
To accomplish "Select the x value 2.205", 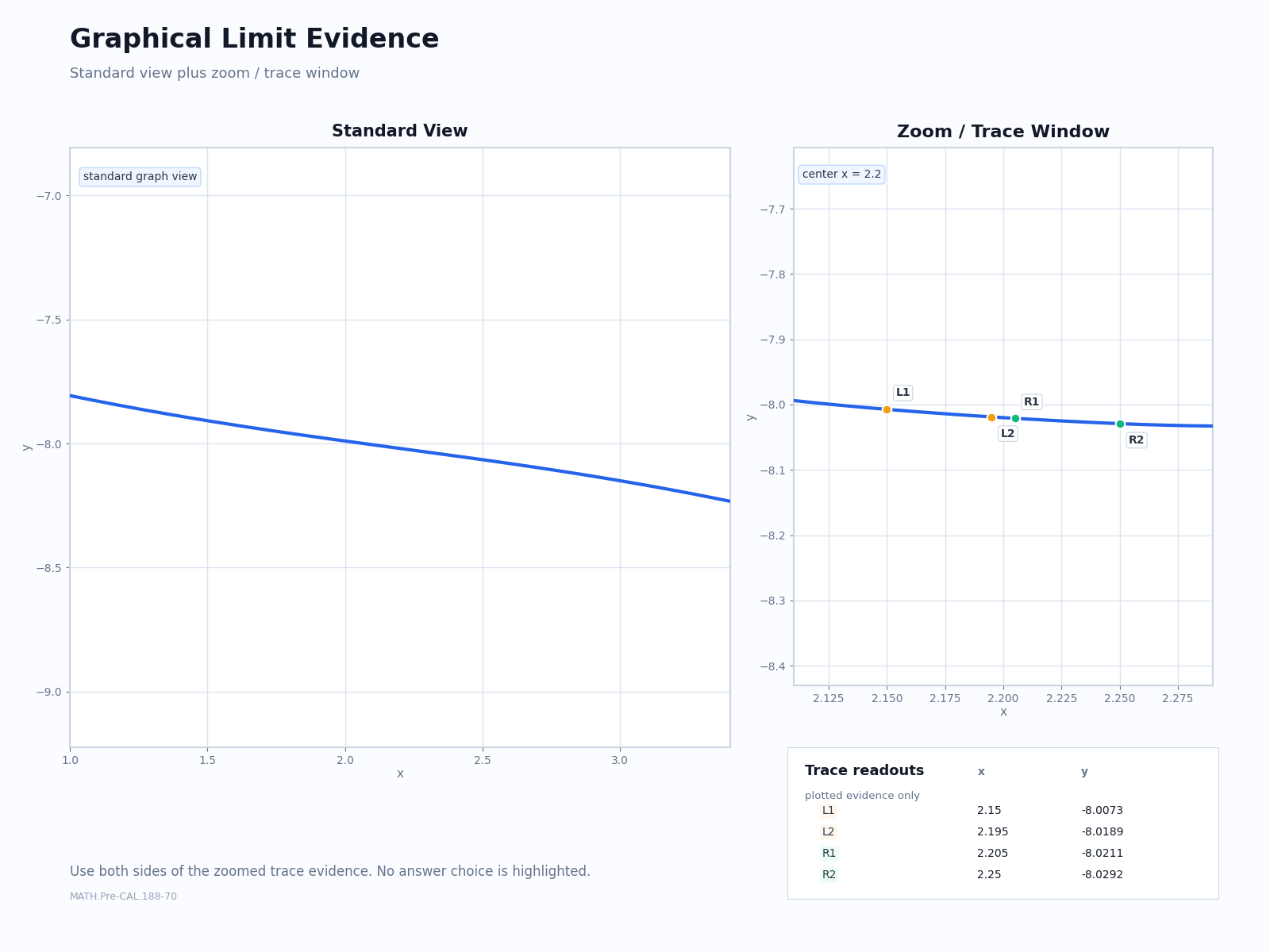I will pyautogui.click(x=992, y=854).
